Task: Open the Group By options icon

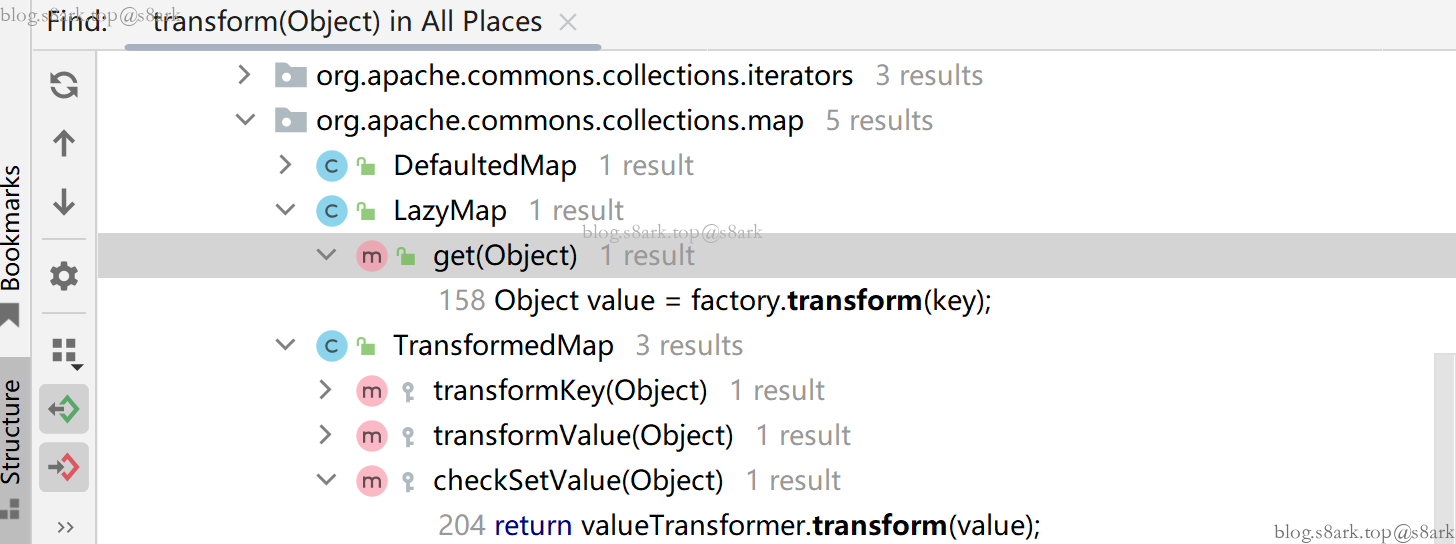Action: (x=66, y=352)
